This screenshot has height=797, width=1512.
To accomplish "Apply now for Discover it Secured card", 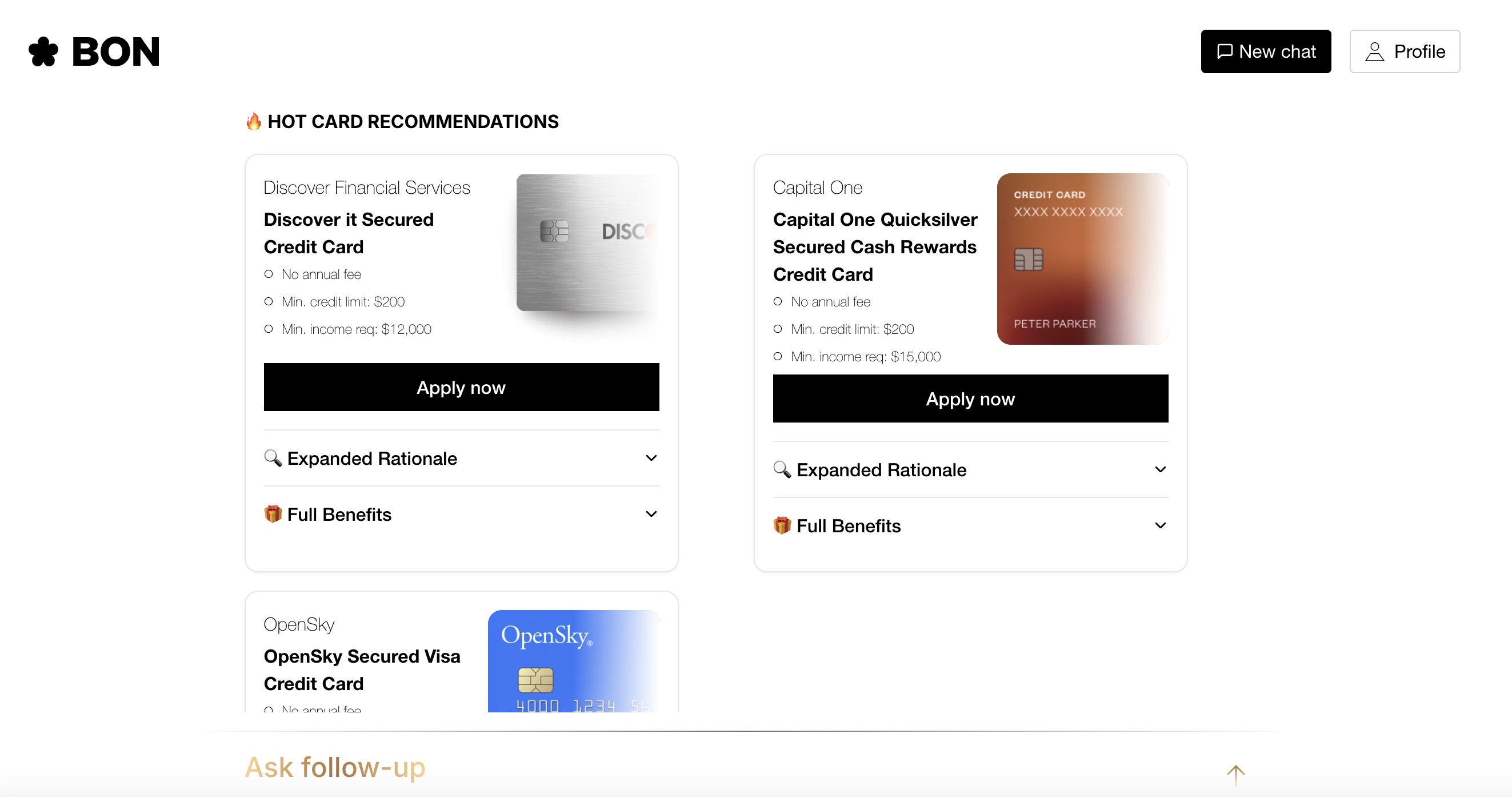I will click(x=461, y=387).
